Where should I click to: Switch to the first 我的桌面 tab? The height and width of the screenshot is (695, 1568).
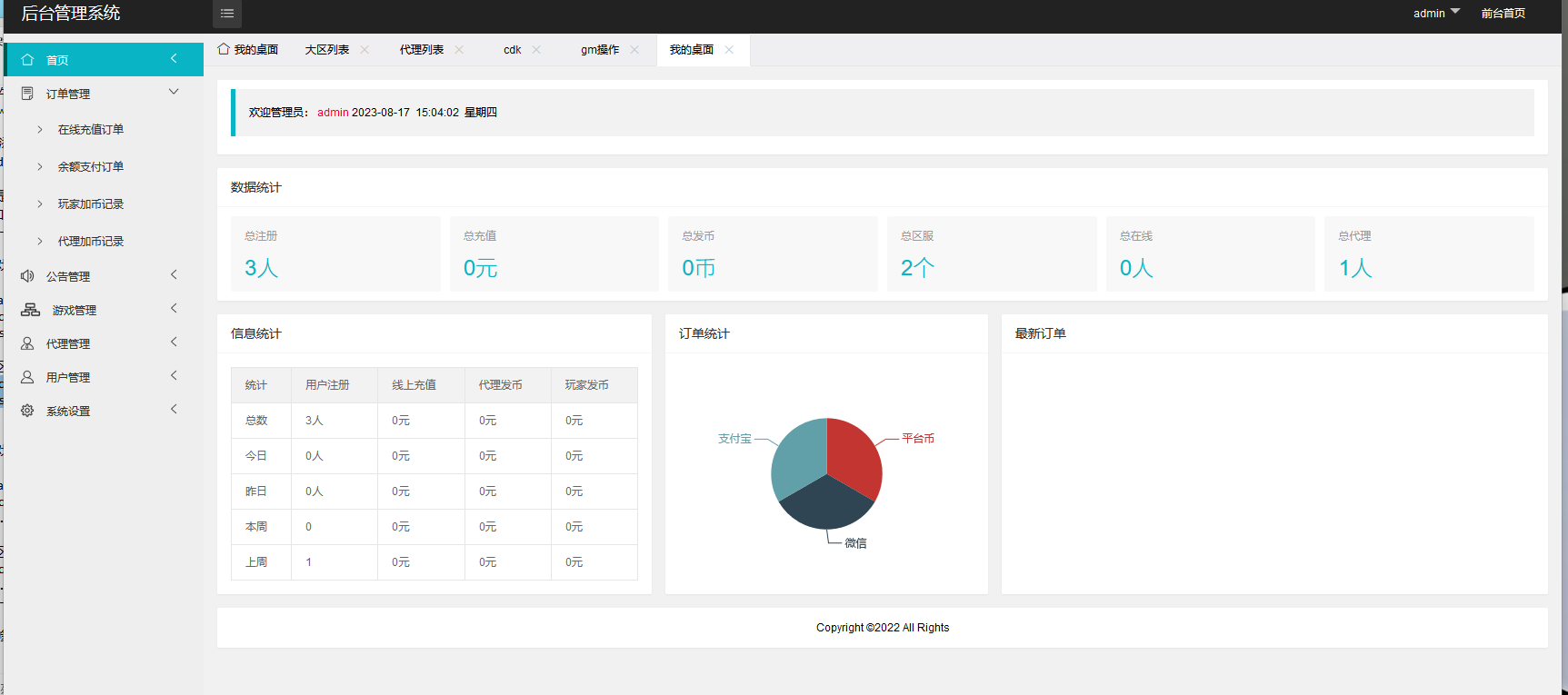(248, 50)
